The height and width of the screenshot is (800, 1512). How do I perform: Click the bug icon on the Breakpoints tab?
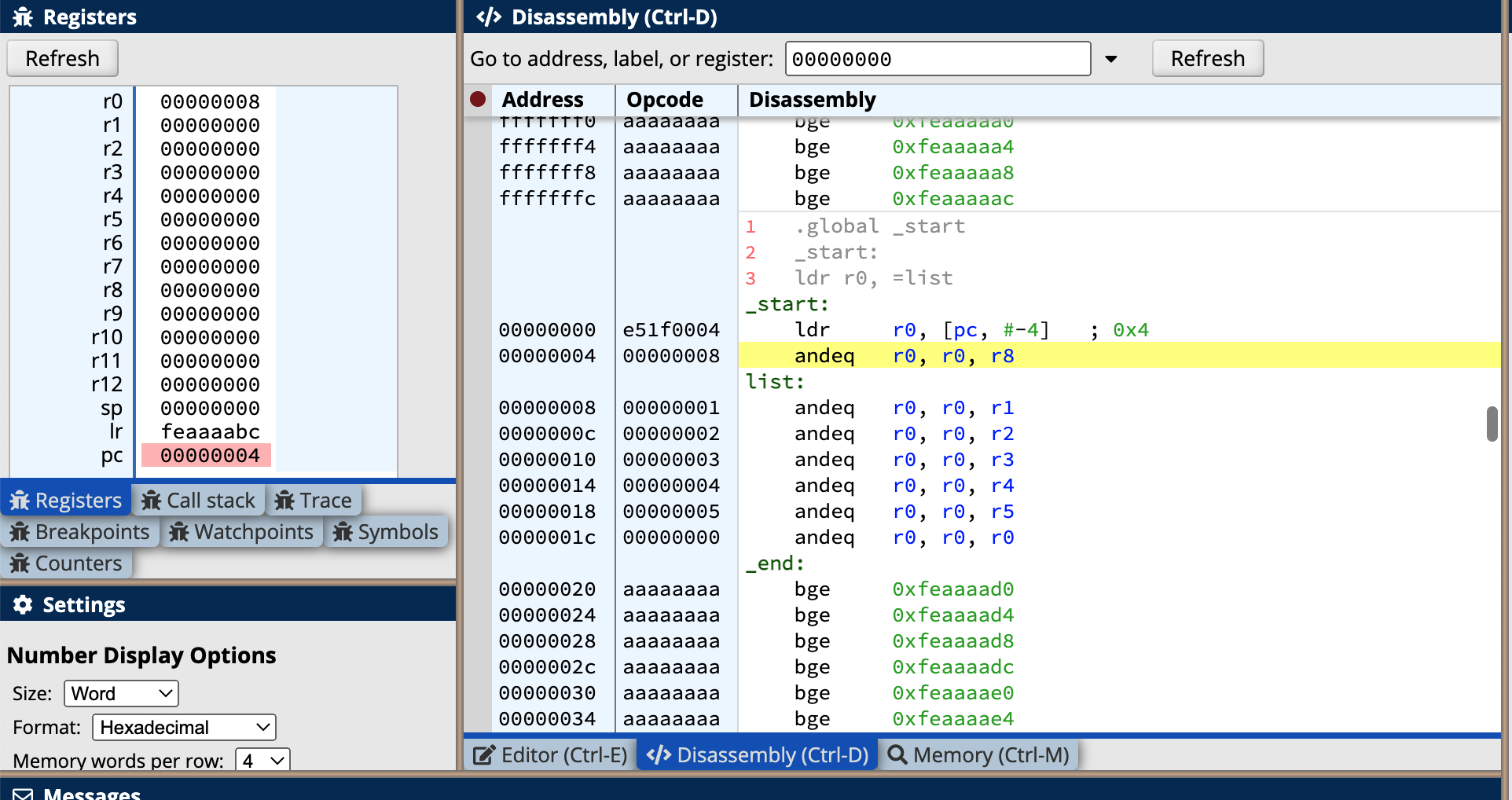pyautogui.click(x=20, y=532)
